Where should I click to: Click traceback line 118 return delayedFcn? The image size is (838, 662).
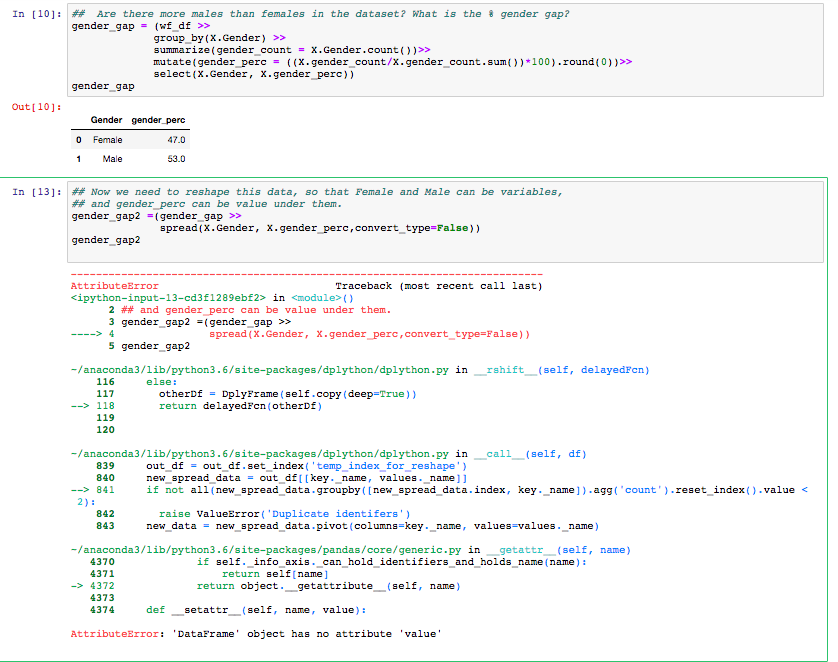[240, 406]
